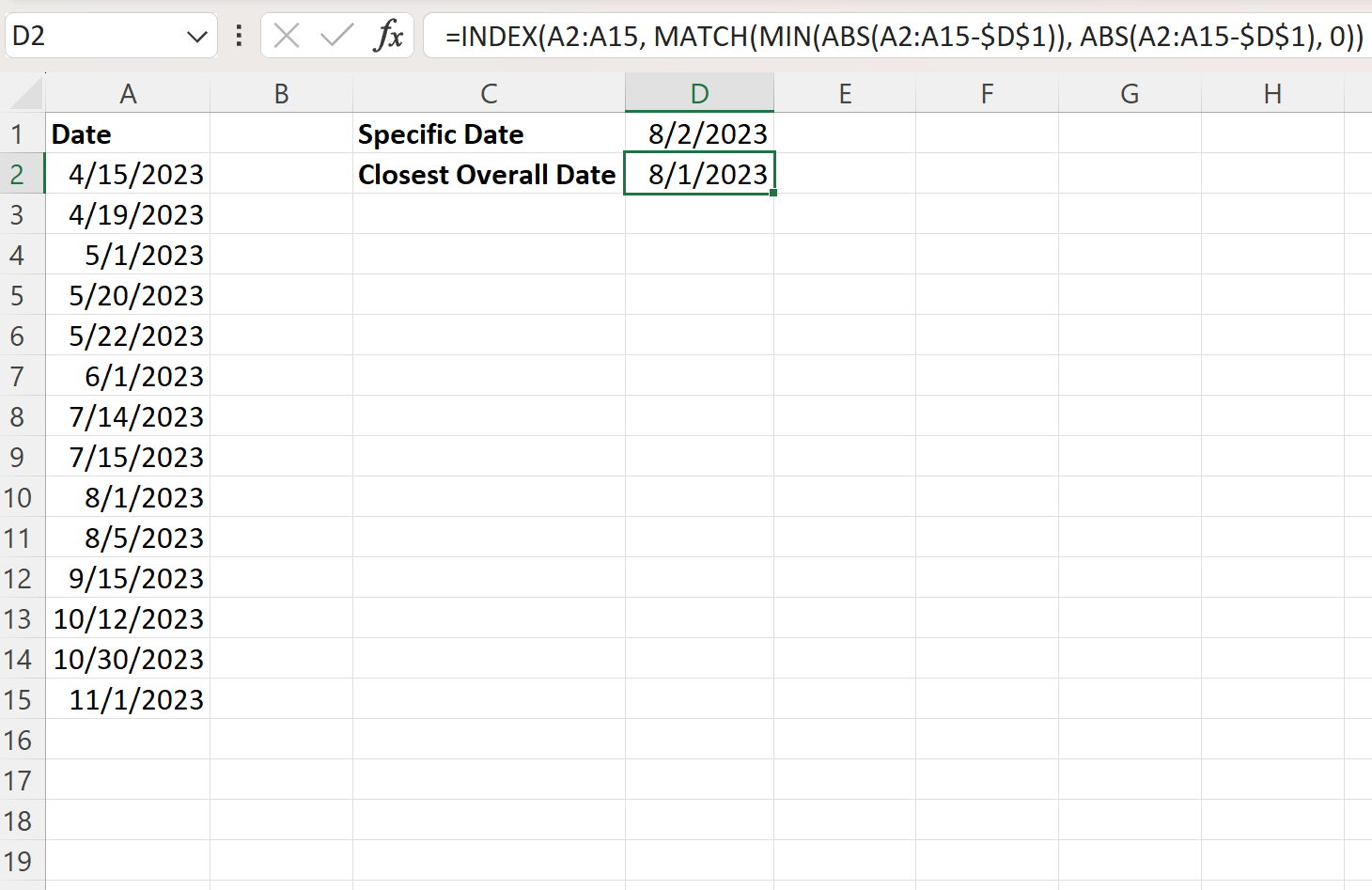Click cell showing 8/2/2023
Screen dimensions: 1372x890
tap(698, 133)
